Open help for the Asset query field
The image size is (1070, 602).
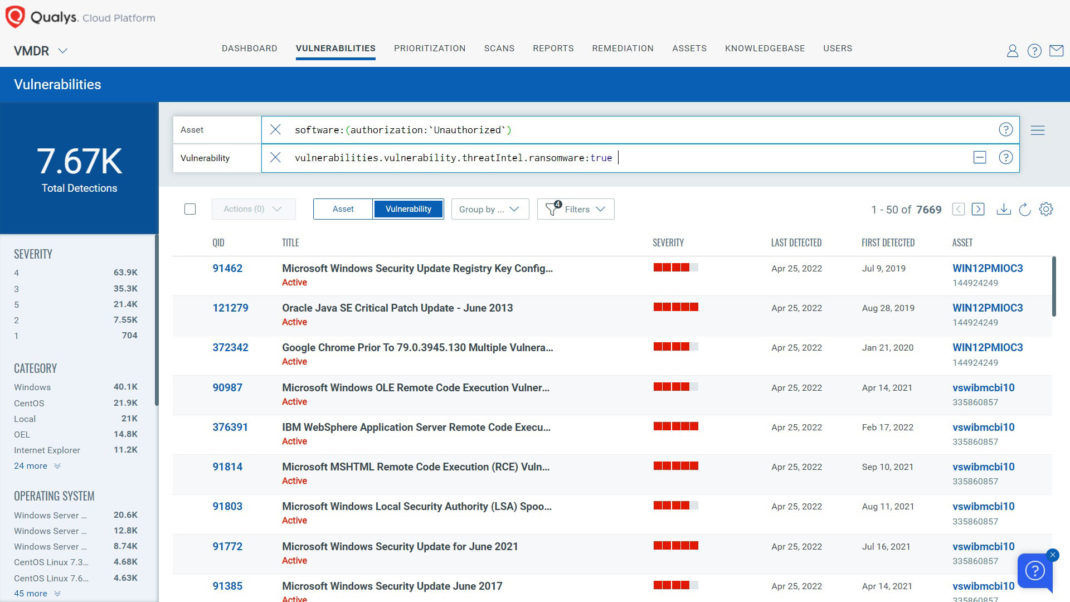click(1005, 130)
